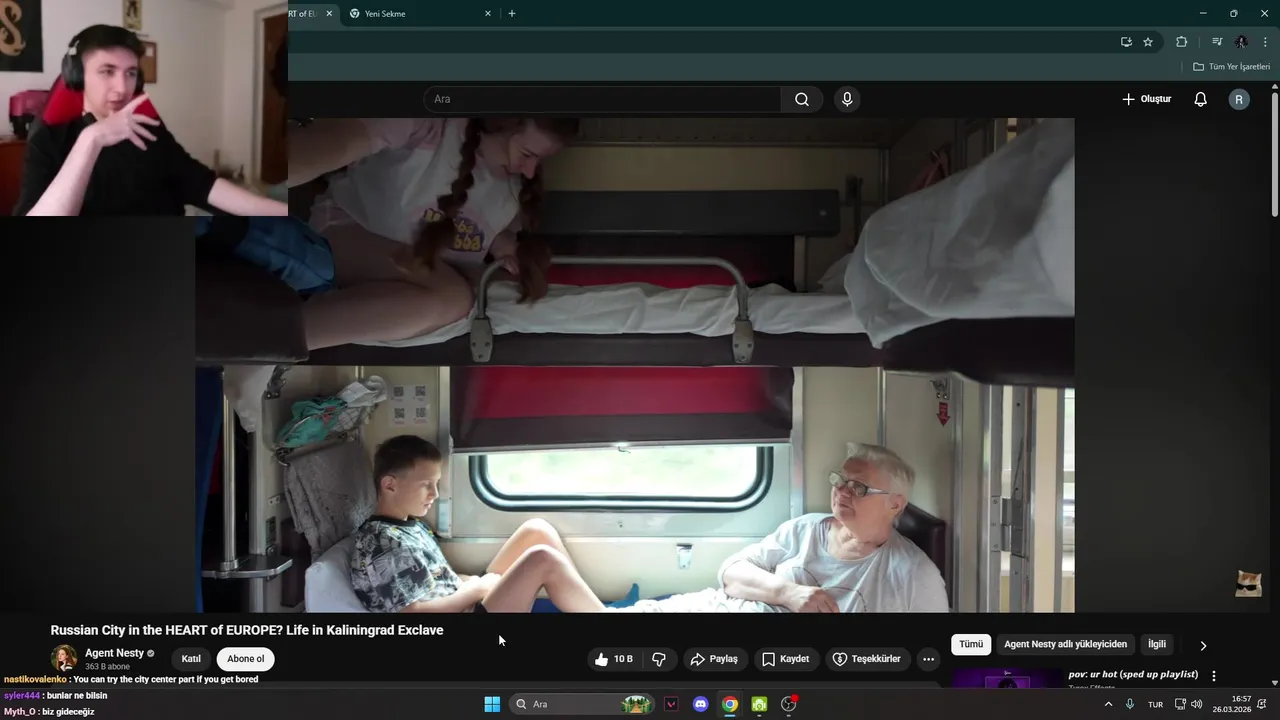Open the Agent Nesty channel name link
The height and width of the screenshot is (720, 1280).
114,653
